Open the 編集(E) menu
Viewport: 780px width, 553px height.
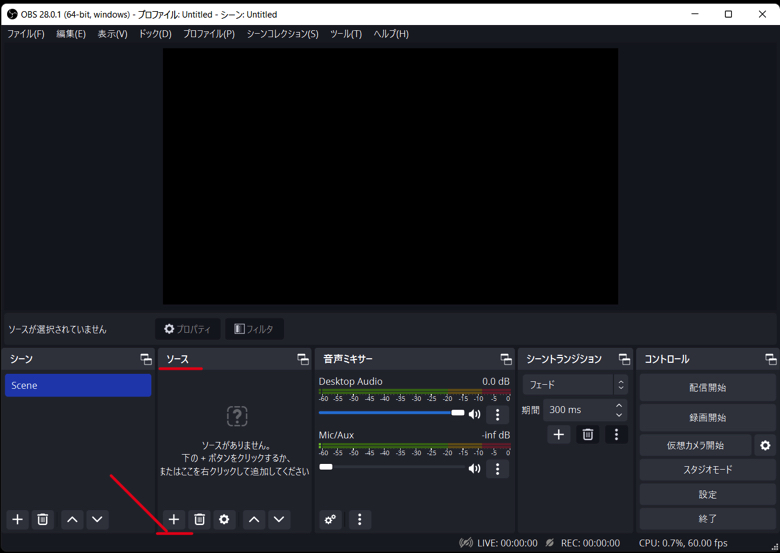71,34
